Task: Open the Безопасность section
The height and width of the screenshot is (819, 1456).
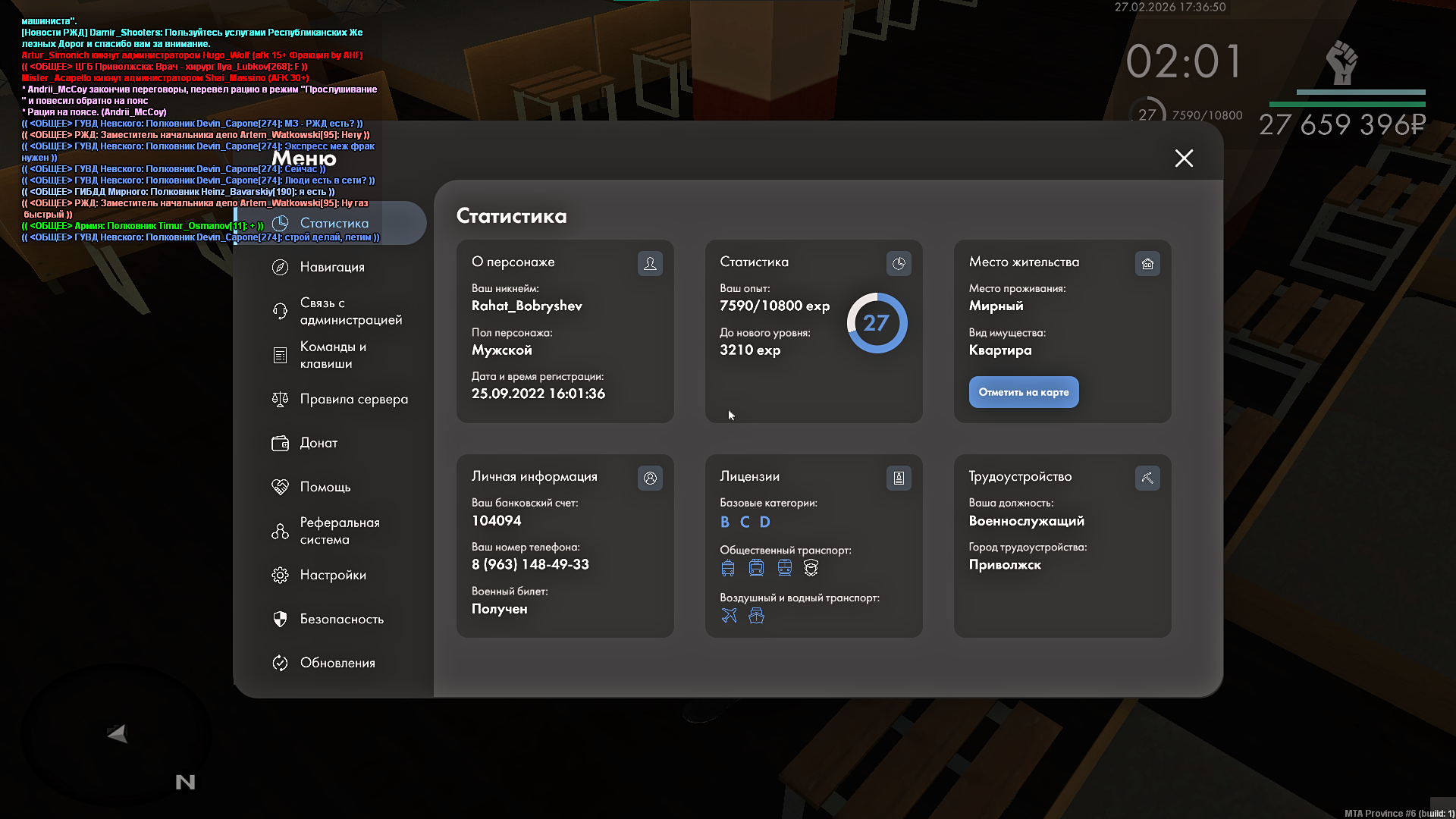Action: 341,619
